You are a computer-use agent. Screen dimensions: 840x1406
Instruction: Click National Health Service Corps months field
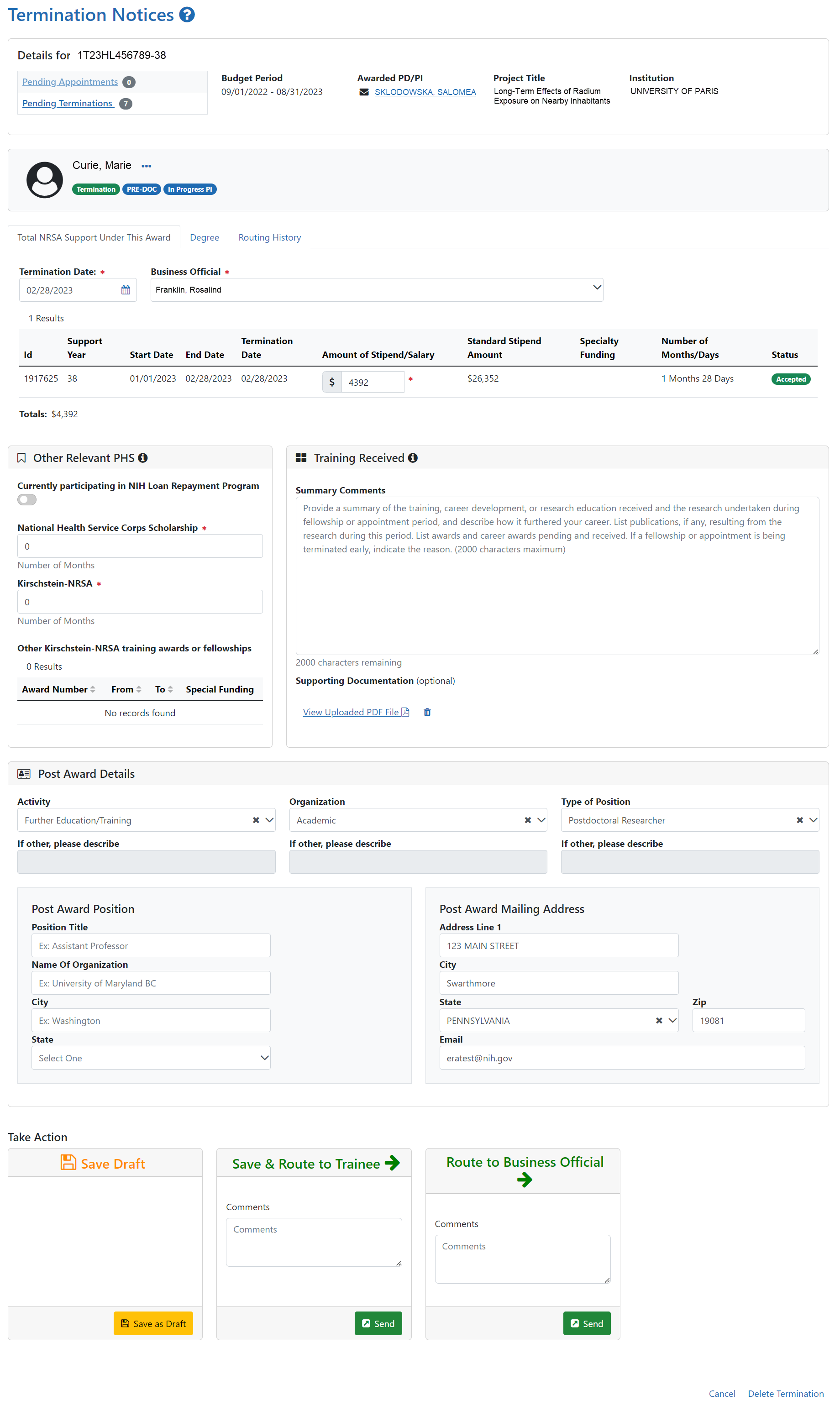point(140,546)
